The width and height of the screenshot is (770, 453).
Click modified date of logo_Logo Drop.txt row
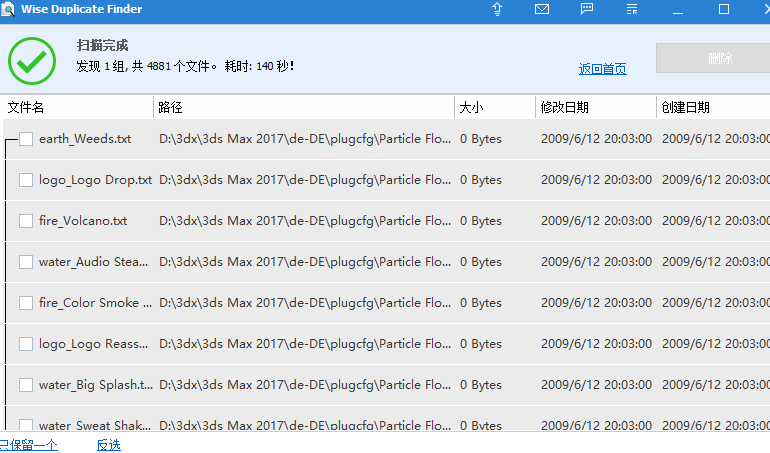(x=596, y=180)
